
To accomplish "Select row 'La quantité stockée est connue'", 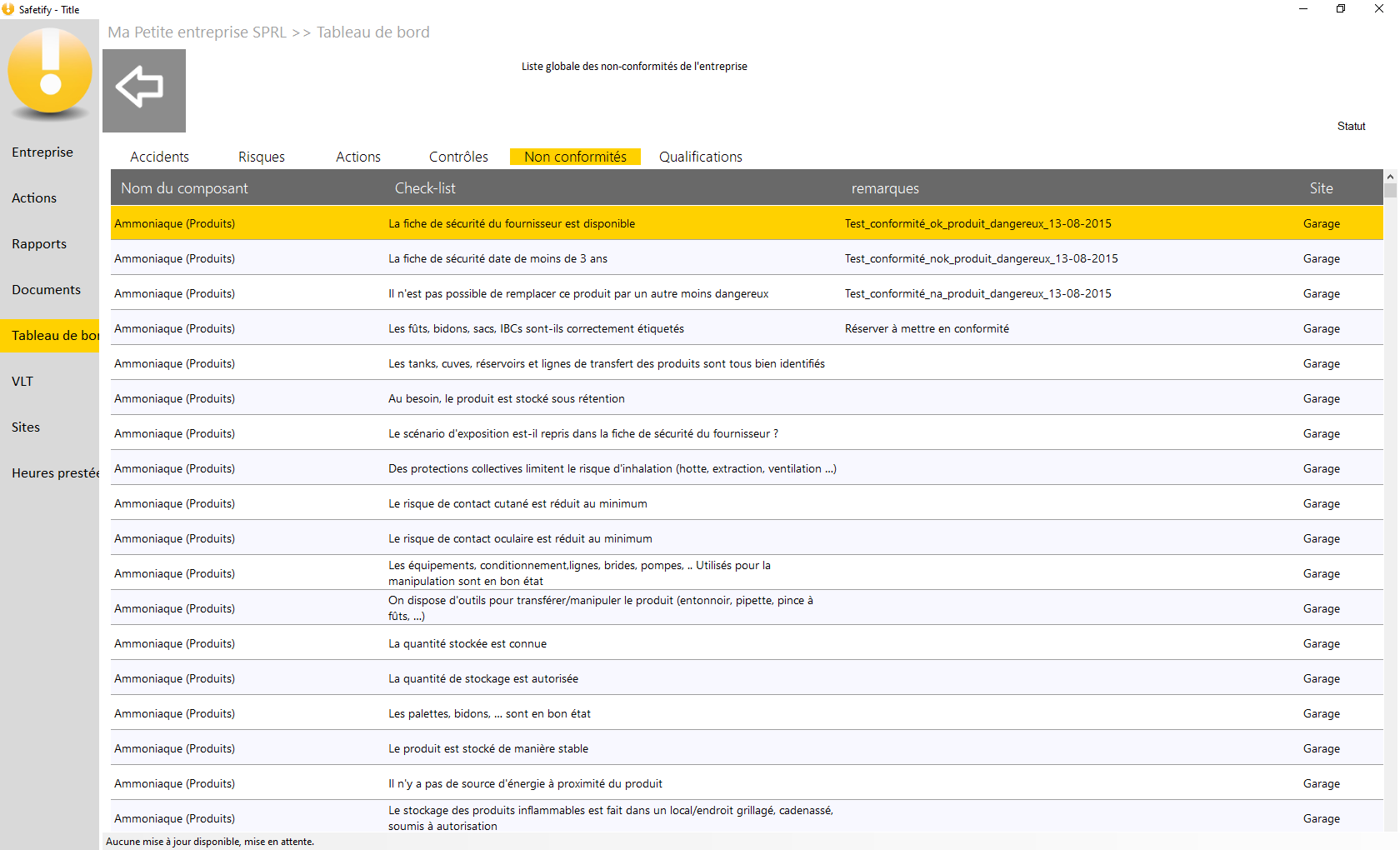I will [x=747, y=643].
